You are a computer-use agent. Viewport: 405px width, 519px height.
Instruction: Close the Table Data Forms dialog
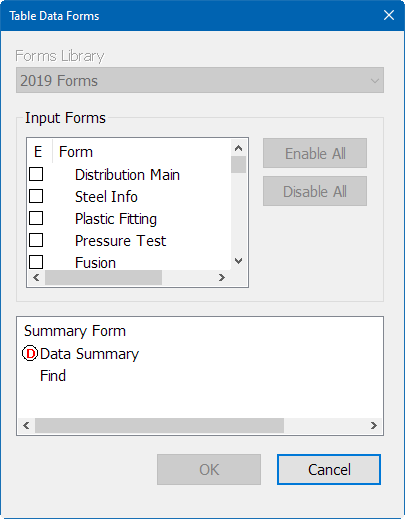tap(389, 15)
